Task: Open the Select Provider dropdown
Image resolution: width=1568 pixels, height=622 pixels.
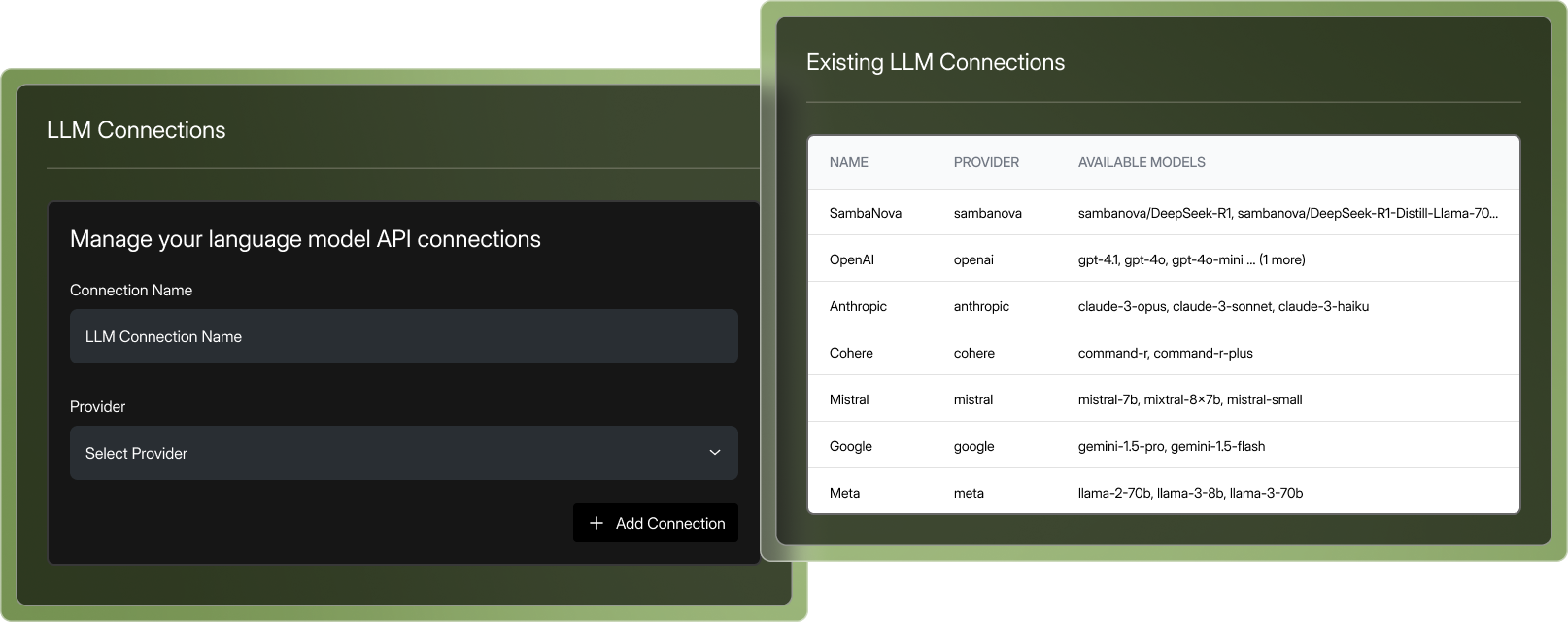Action: coord(404,453)
